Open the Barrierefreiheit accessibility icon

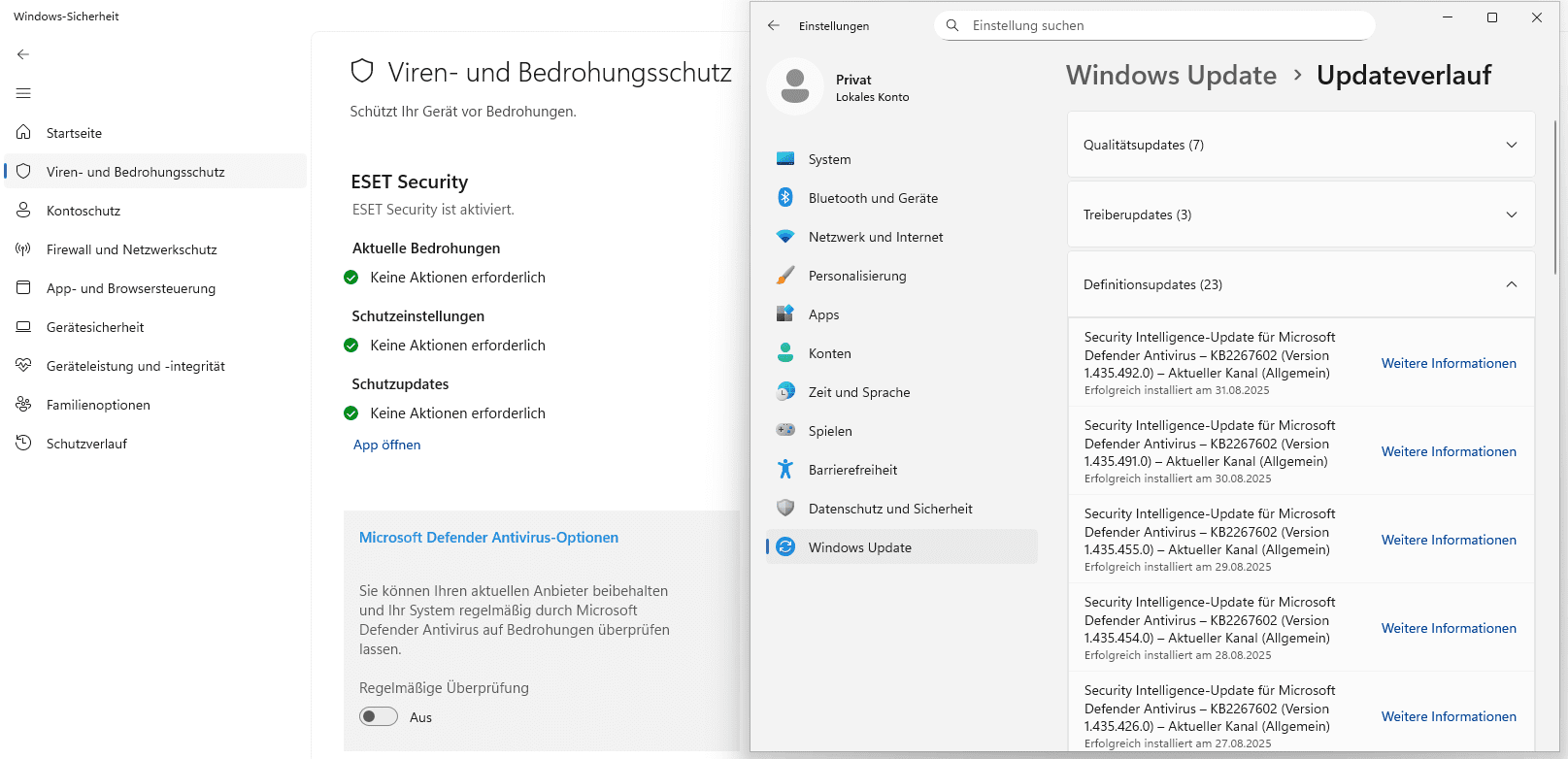point(785,470)
